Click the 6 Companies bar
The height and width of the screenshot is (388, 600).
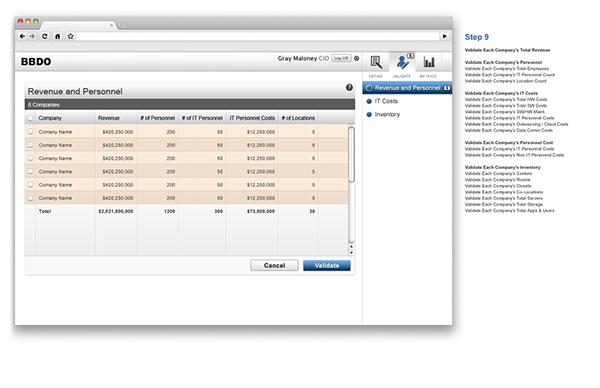tap(190, 104)
